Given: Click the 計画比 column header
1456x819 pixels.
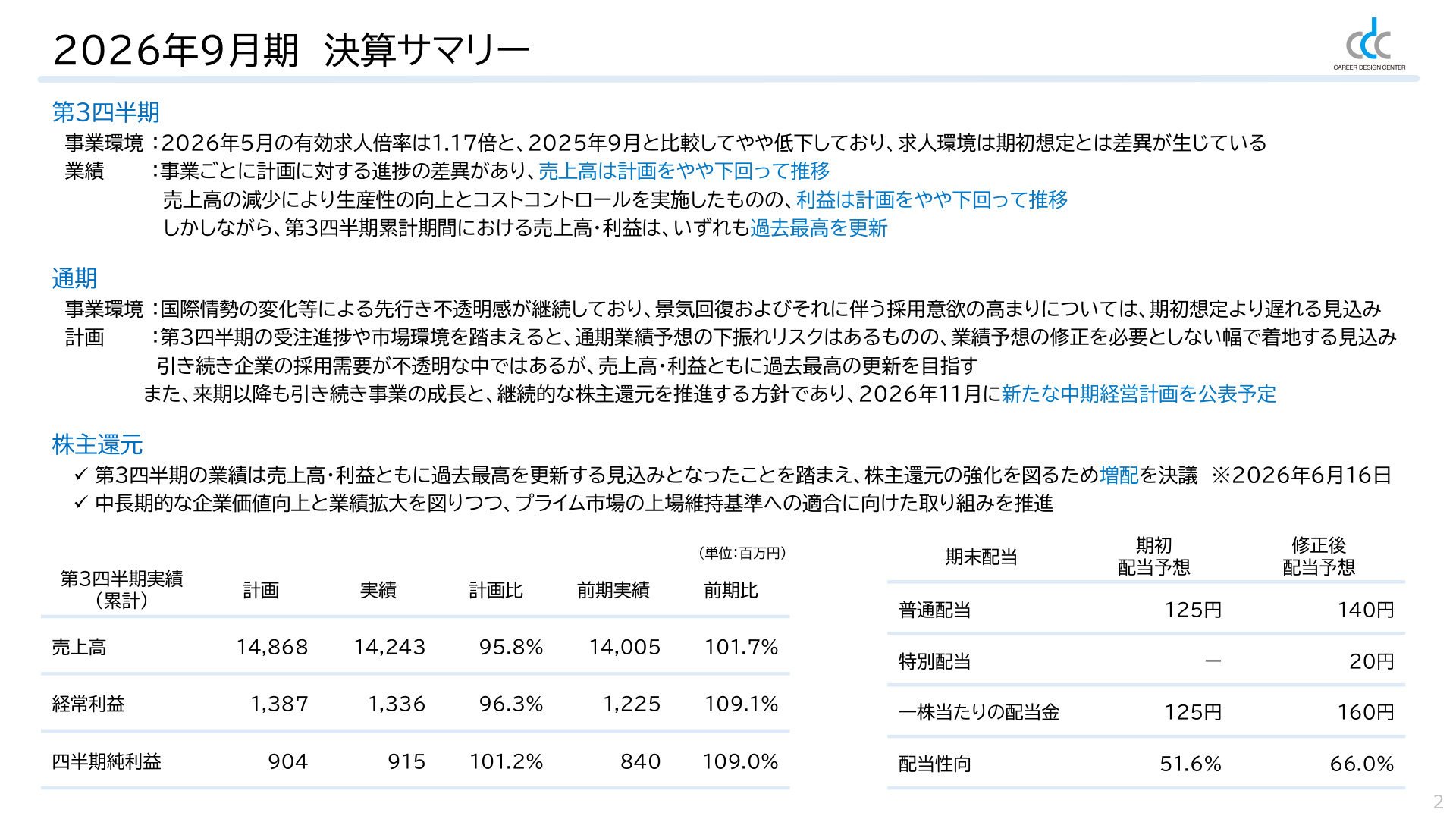Looking at the screenshot, I should pyautogui.click(x=496, y=591).
